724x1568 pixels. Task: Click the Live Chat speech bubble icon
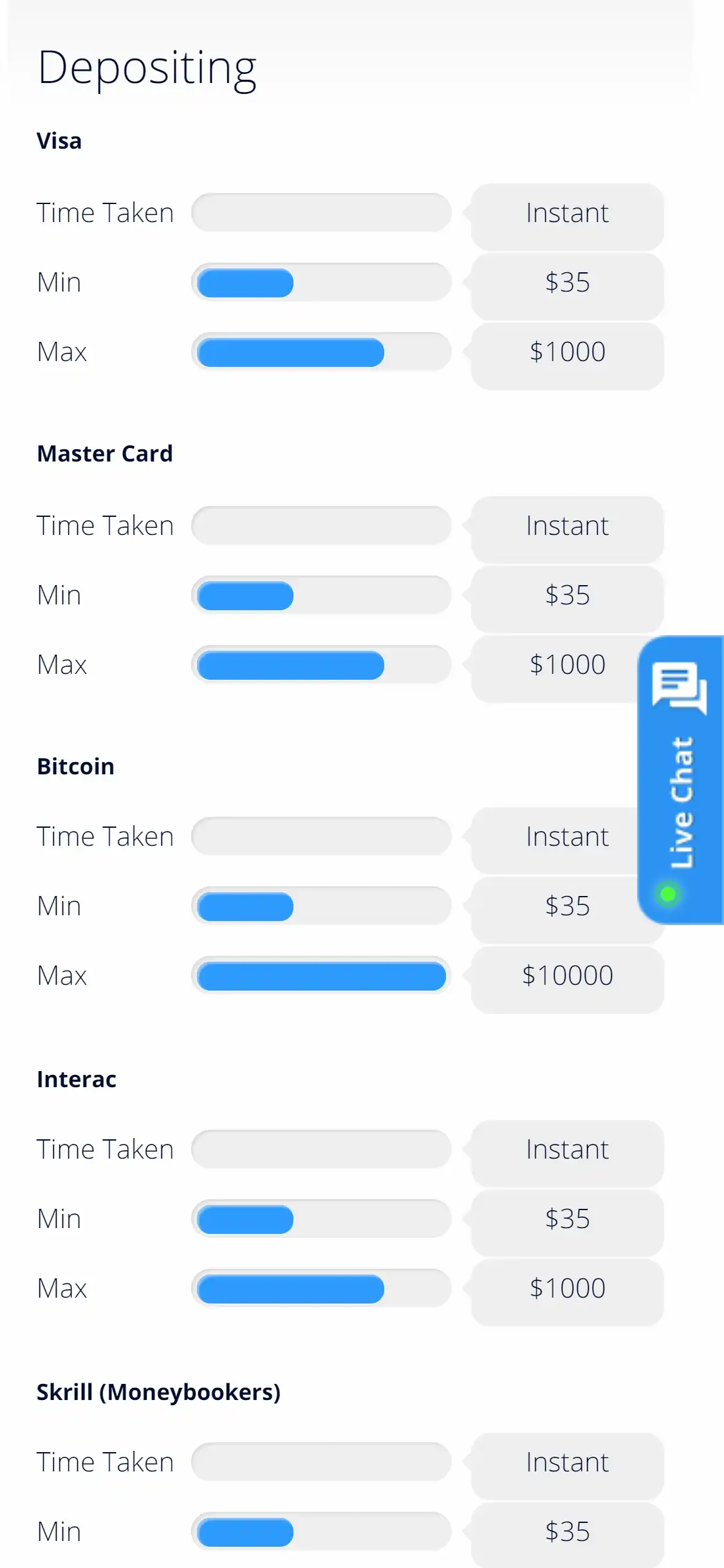point(680,687)
